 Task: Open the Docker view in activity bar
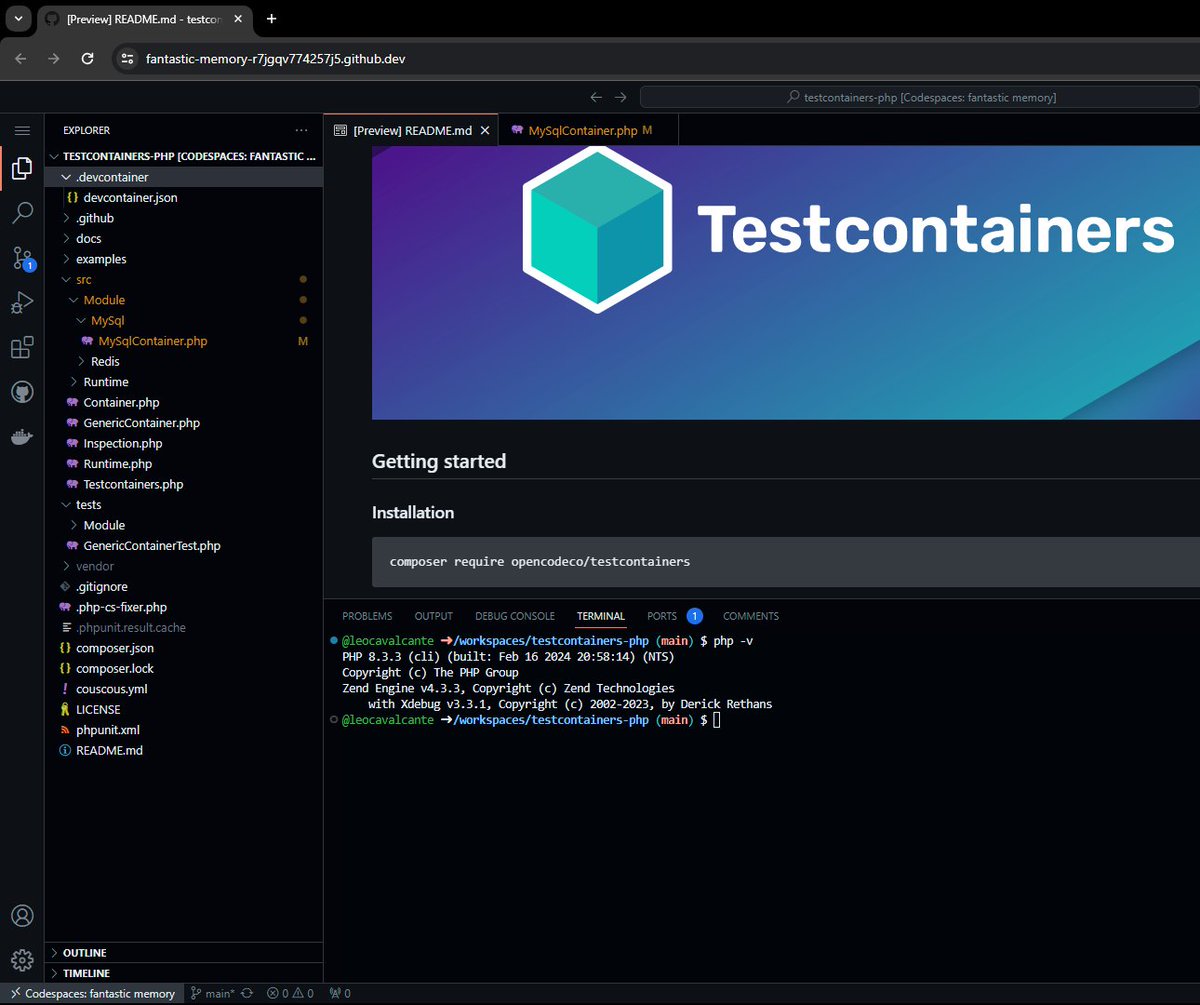pyautogui.click(x=22, y=436)
